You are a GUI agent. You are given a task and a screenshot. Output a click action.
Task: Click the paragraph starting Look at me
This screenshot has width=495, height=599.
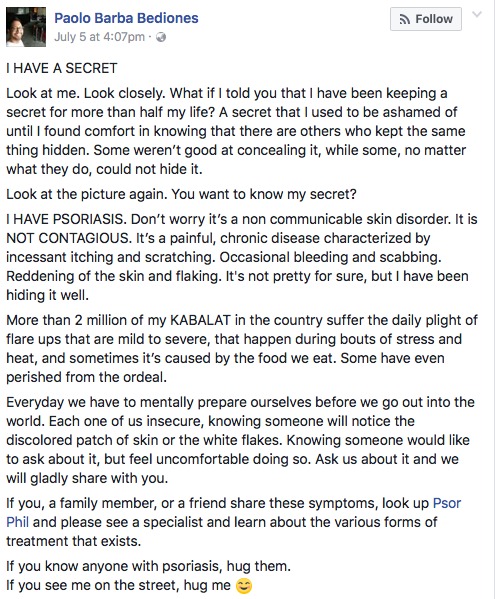pyautogui.click(x=236, y=131)
